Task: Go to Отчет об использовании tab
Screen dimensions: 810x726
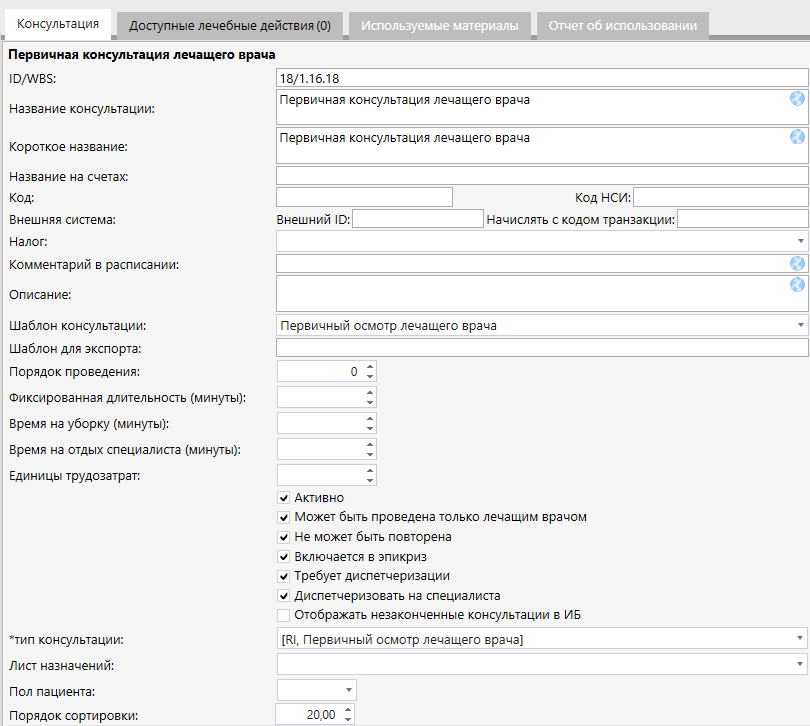Action: click(622, 26)
